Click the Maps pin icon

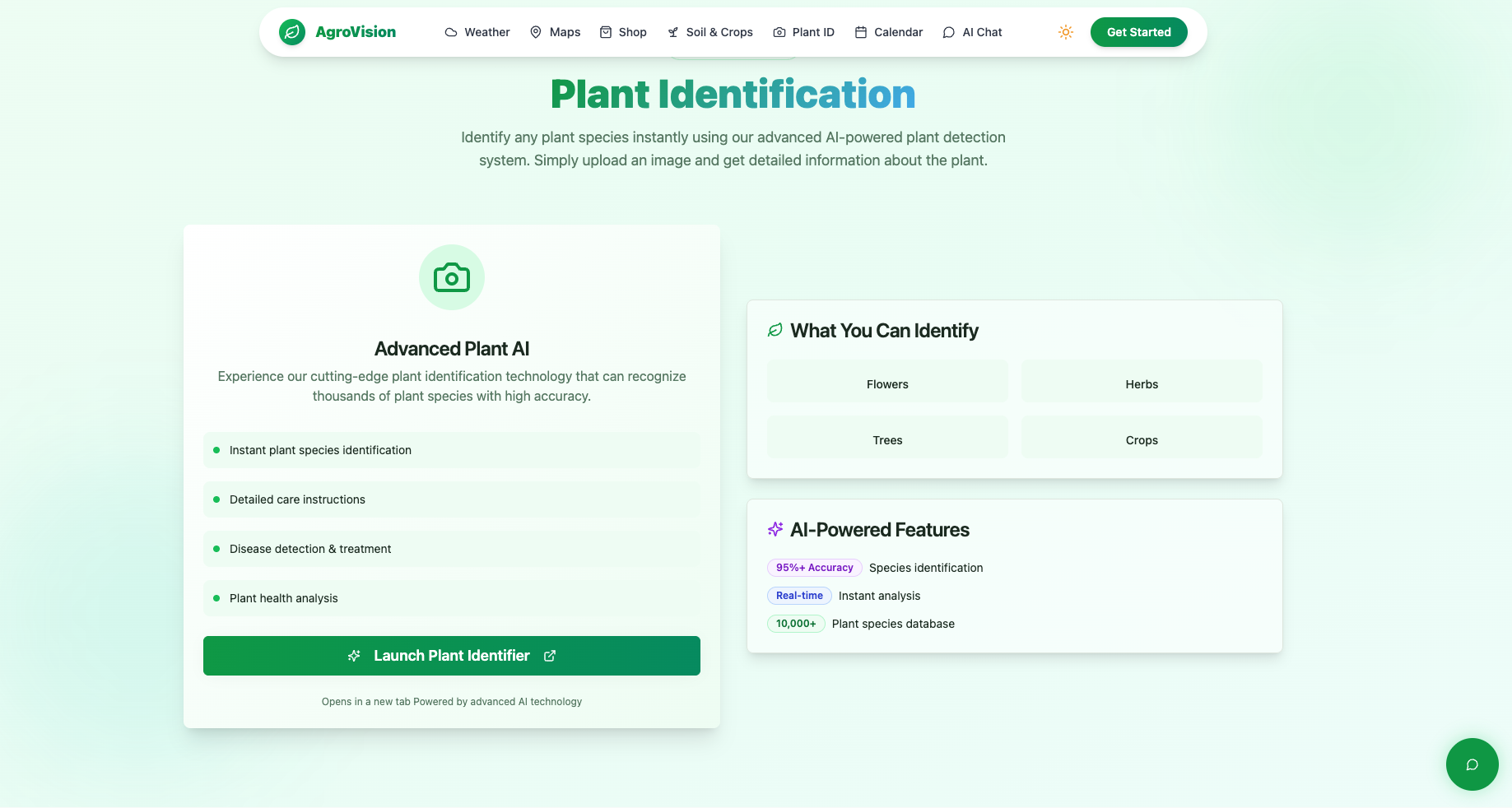coord(536,32)
